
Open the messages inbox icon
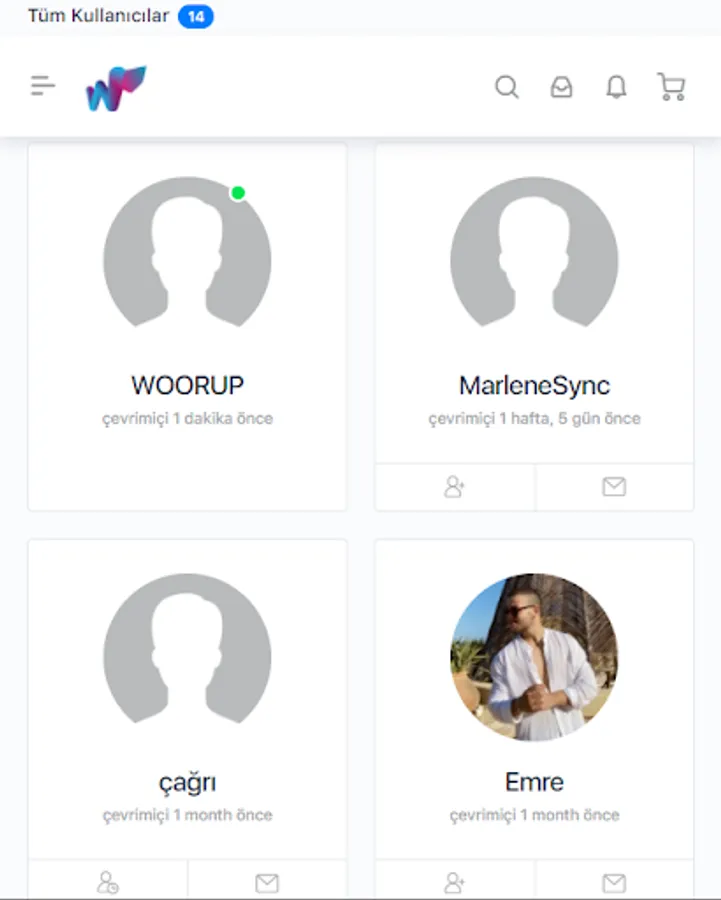(x=561, y=87)
